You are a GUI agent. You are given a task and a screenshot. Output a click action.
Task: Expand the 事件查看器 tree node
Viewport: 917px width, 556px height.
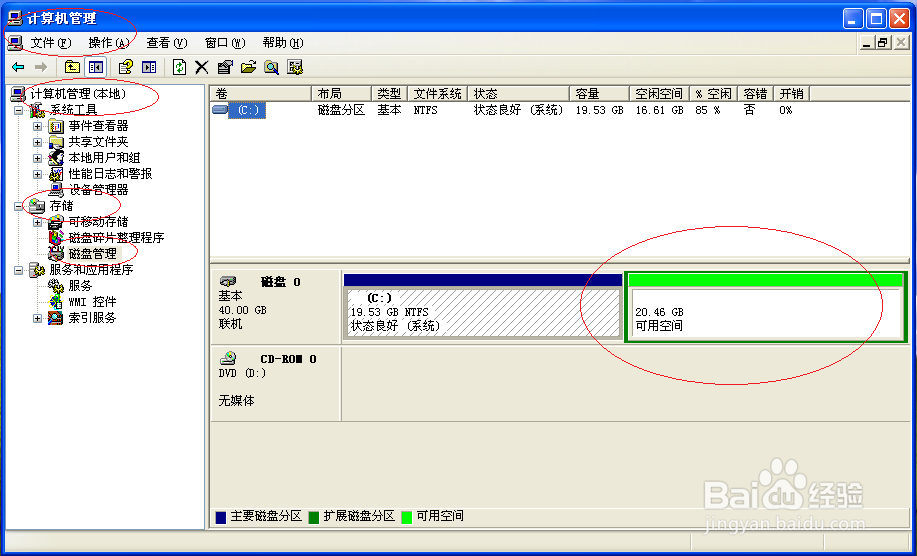click(37, 126)
